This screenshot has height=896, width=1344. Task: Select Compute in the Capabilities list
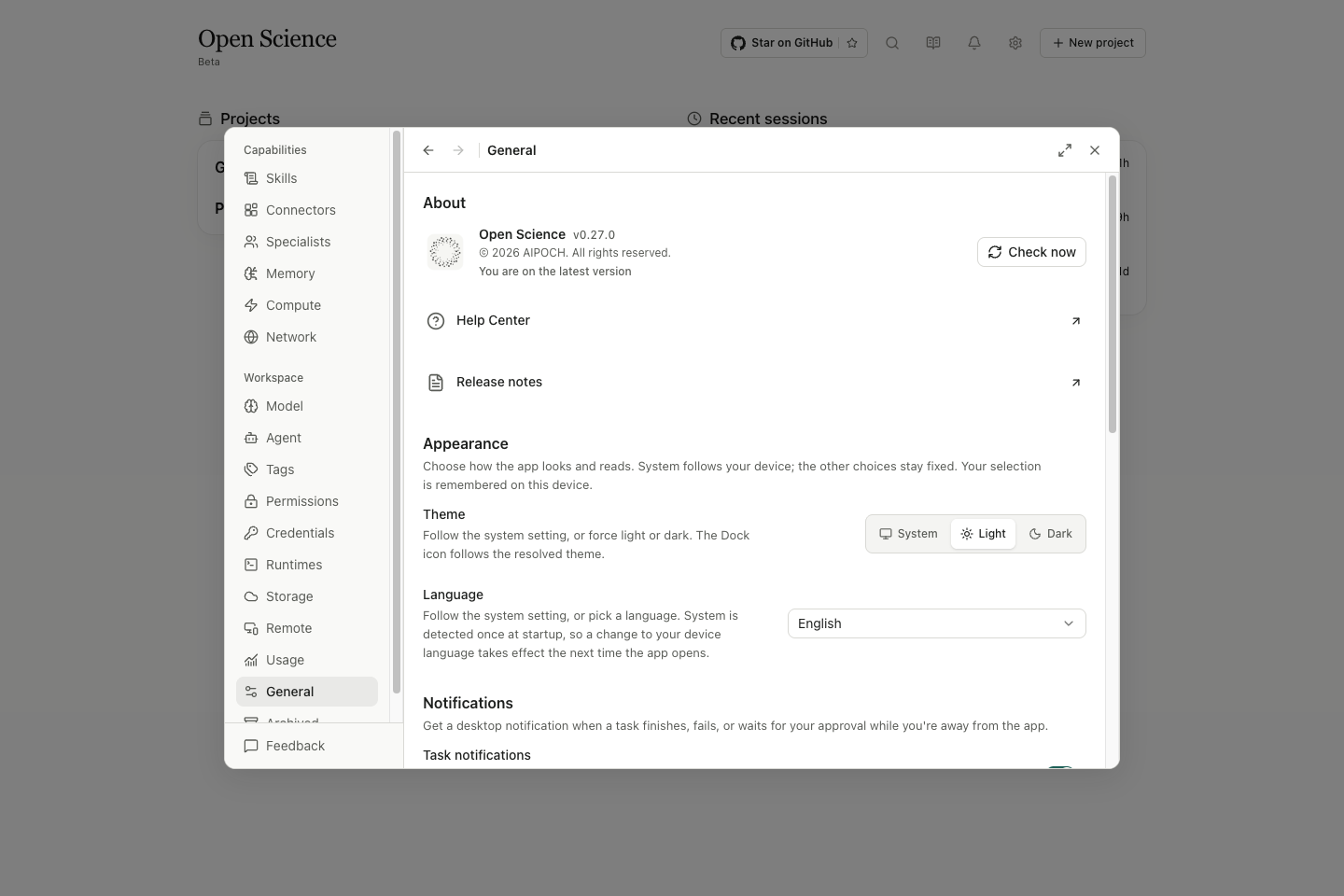307,305
